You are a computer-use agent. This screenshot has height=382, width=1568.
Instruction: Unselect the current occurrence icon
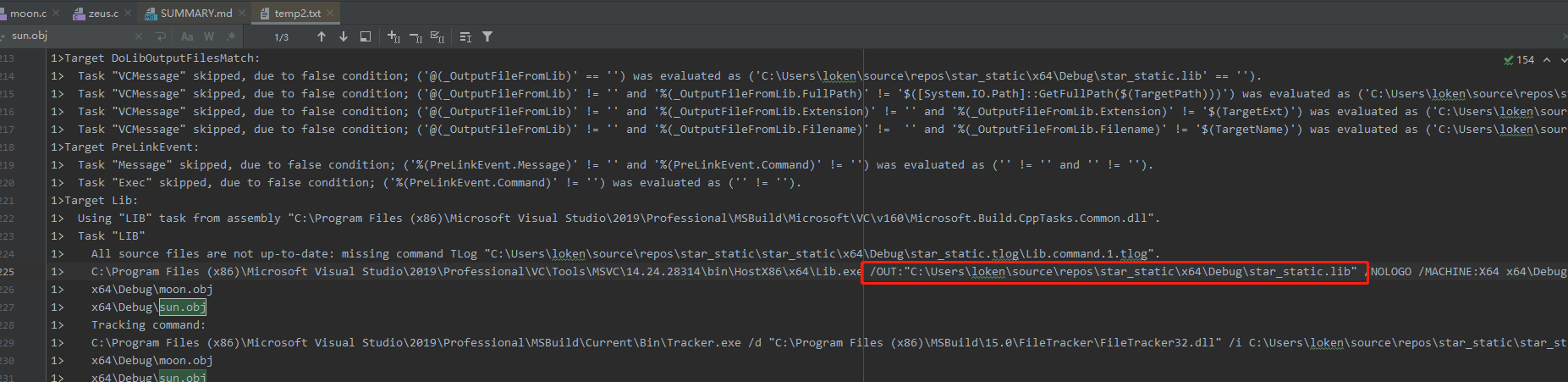click(415, 36)
